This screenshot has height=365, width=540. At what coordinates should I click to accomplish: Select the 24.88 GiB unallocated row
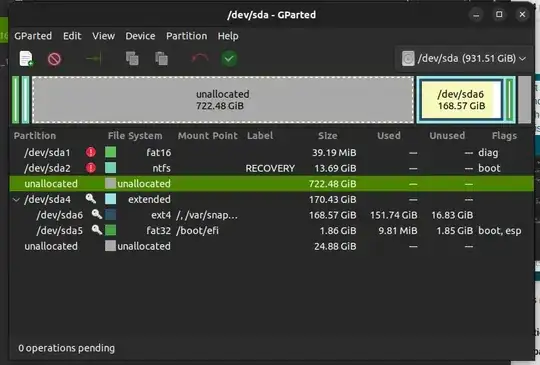coord(272,246)
